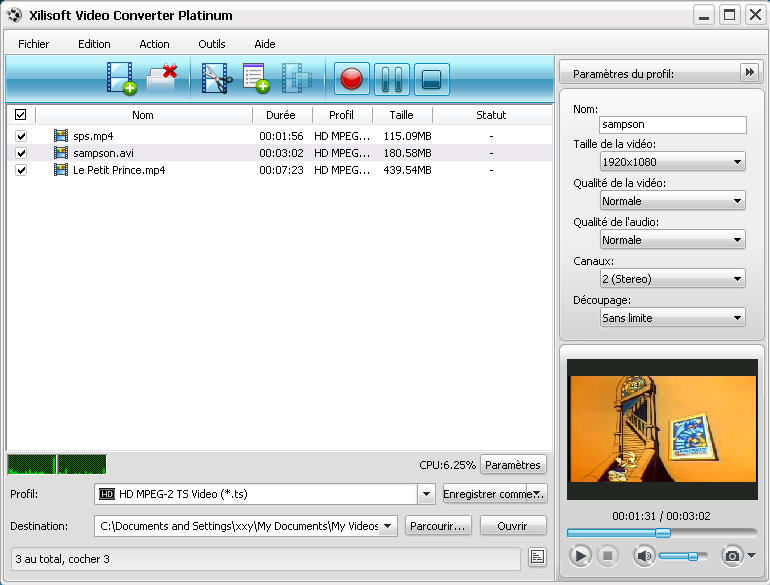Click the log icon beside the status bar
The height and width of the screenshot is (585, 770).
(x=537, y=557)
